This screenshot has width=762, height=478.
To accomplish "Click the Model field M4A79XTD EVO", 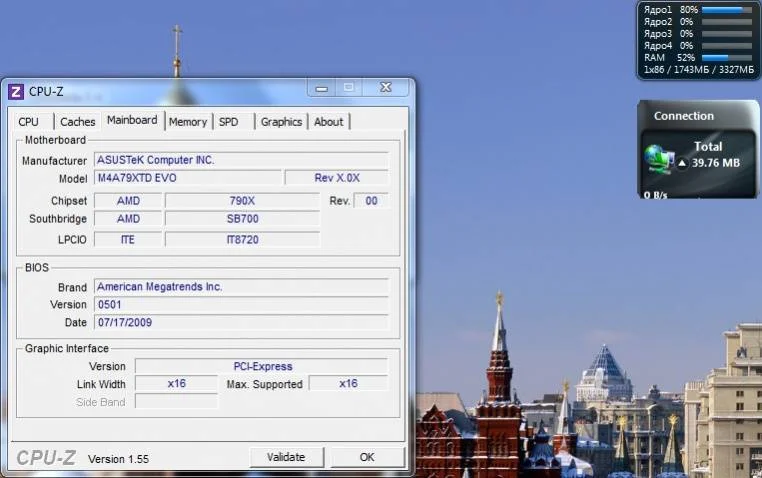I will [188, 178].
